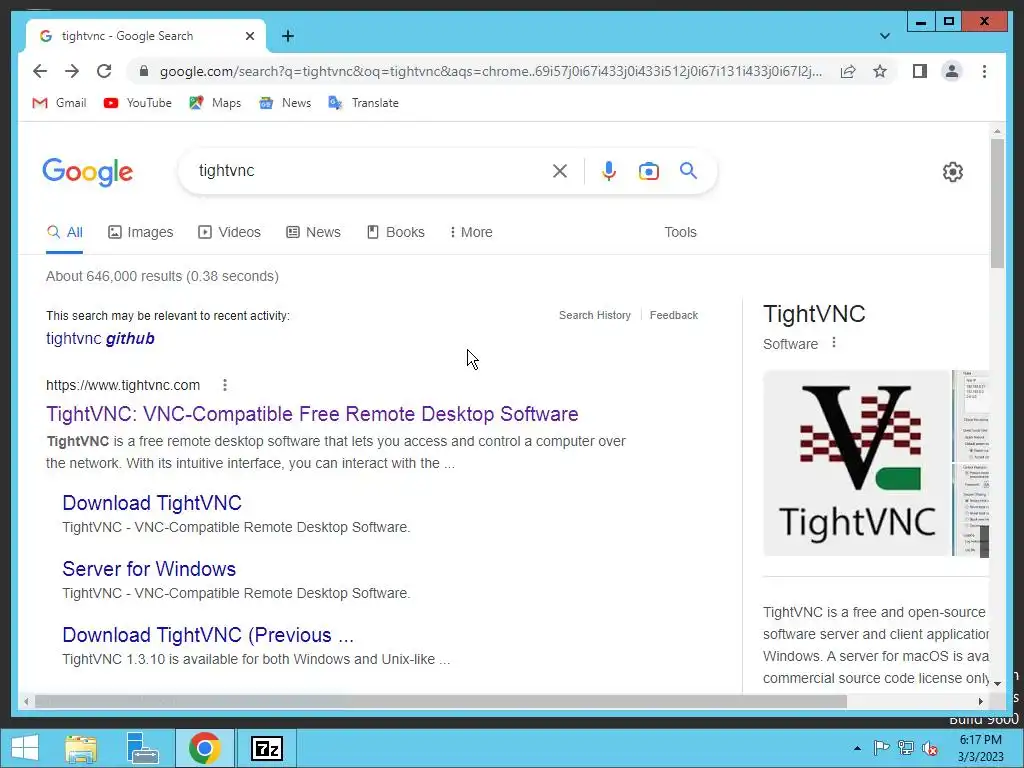Open Chrome side panel icon

pyautogui.click(x=920, y=71)
